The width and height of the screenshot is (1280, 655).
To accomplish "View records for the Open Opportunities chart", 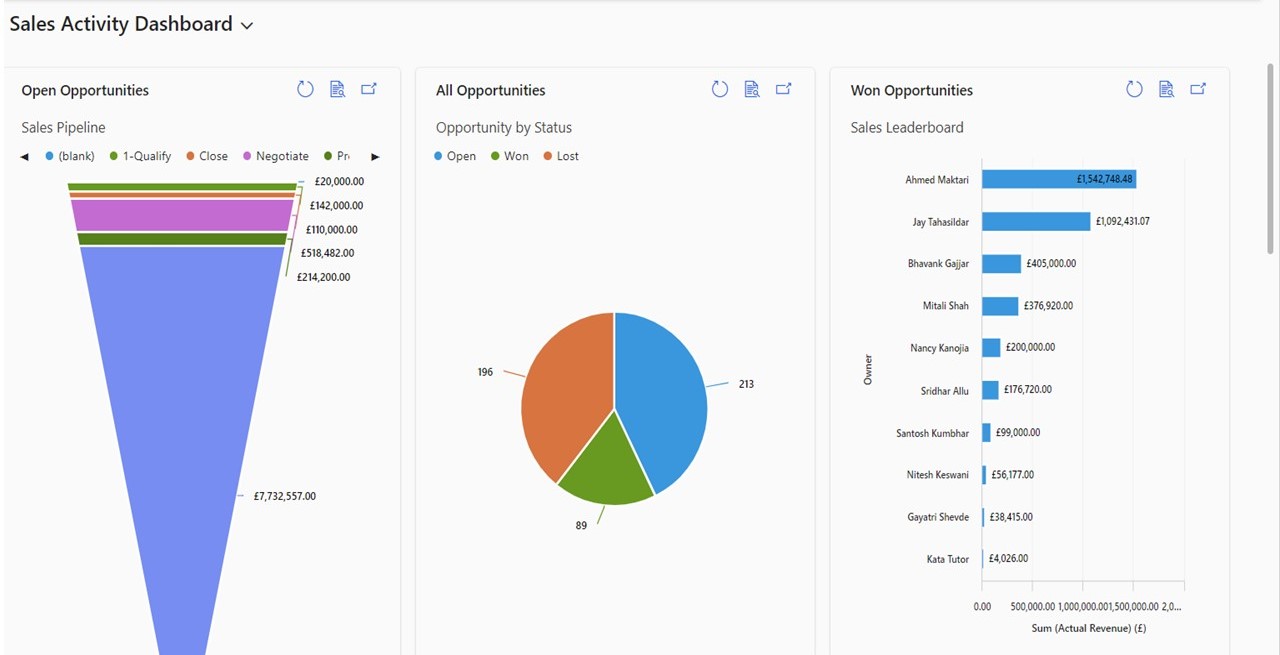I will pos(338,89).
